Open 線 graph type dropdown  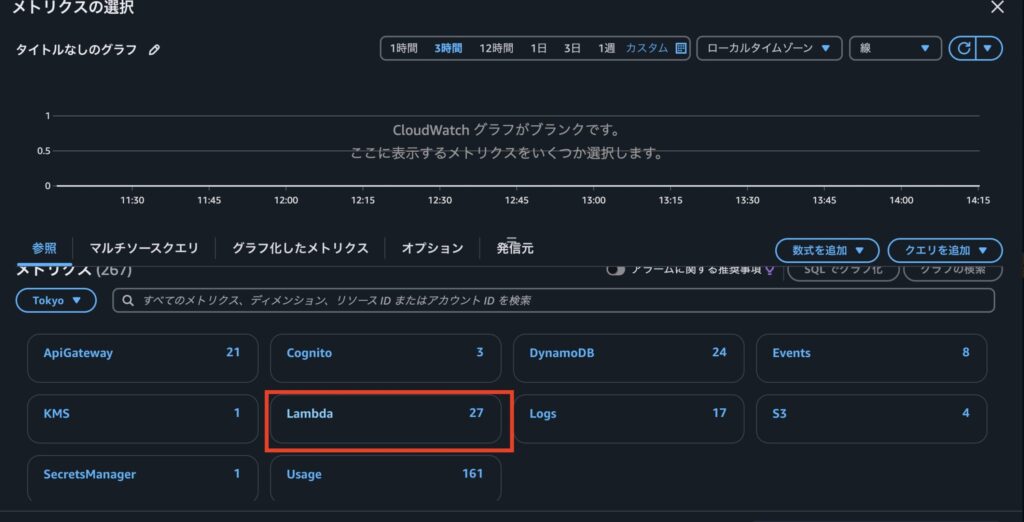(x=895, y=48)
